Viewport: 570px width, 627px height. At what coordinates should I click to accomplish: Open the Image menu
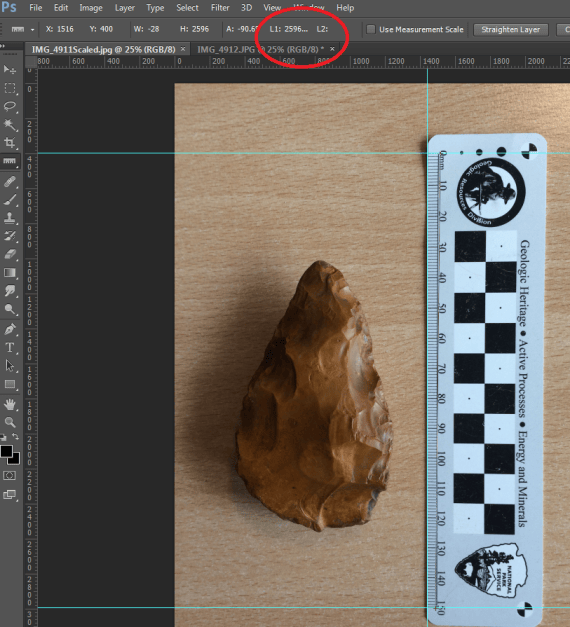(x=91, y=8)
